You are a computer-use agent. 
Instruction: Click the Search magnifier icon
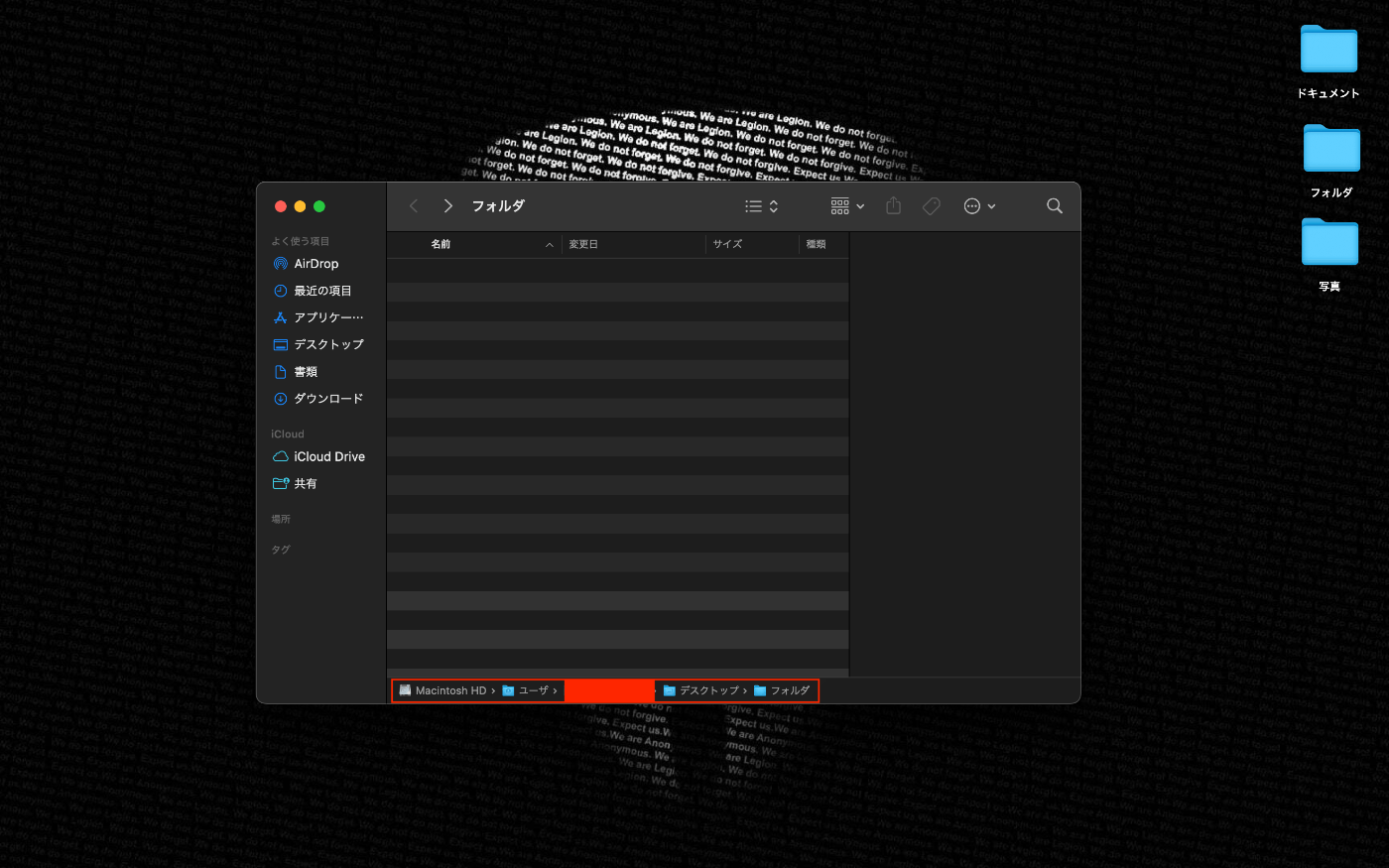[1055, 206]
